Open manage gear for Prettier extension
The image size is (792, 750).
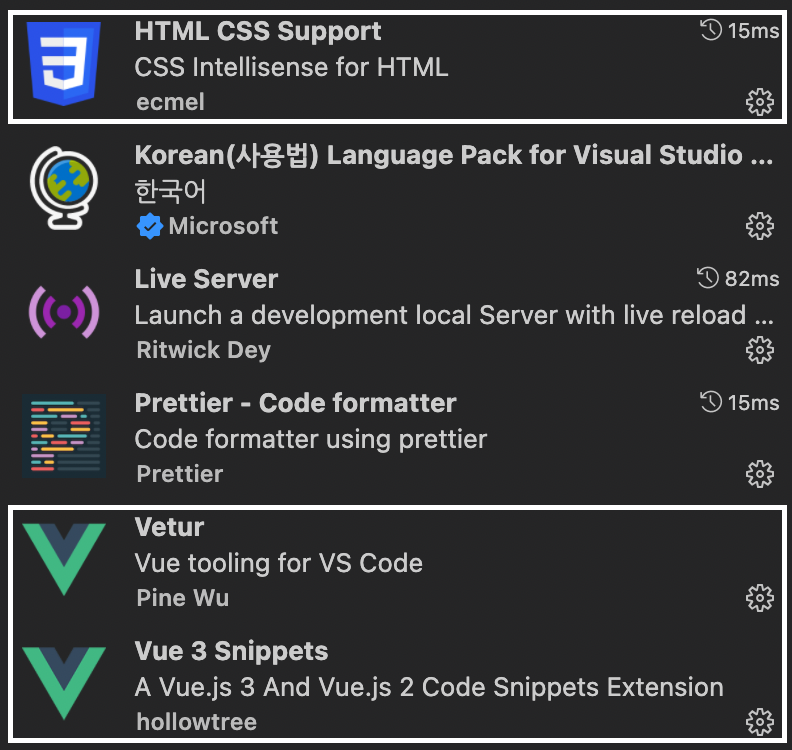[x=760, y=474]
